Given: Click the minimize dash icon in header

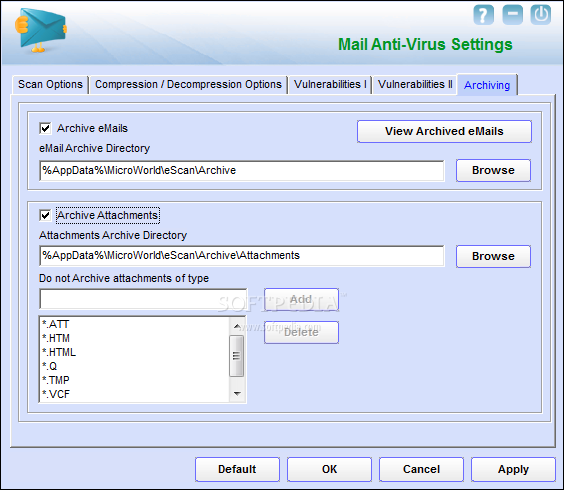Looking at the screenshot, I should [512, 15].
